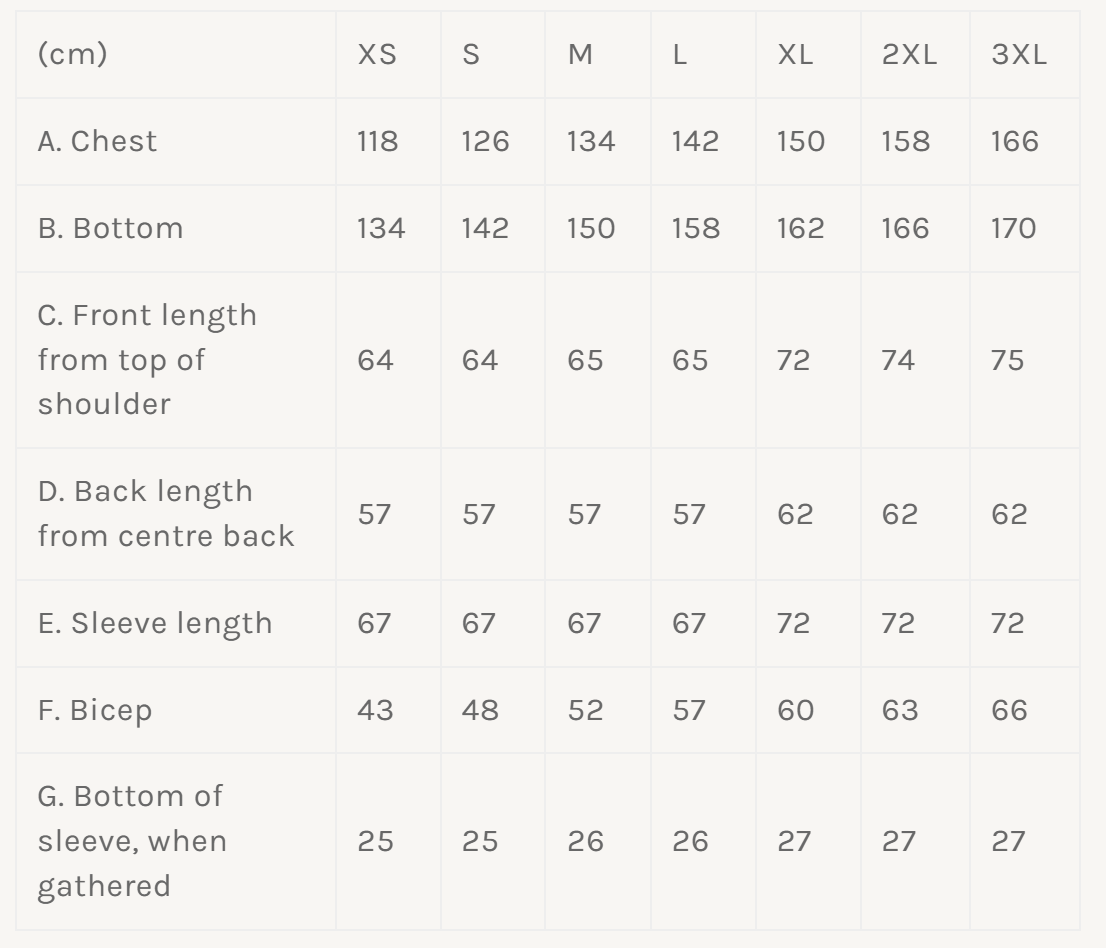This screenshot has height=948, width=1106.
Task: Select the bottom value 170 for 3XL
Action: pyautogui.click(x=1014, y=228)
